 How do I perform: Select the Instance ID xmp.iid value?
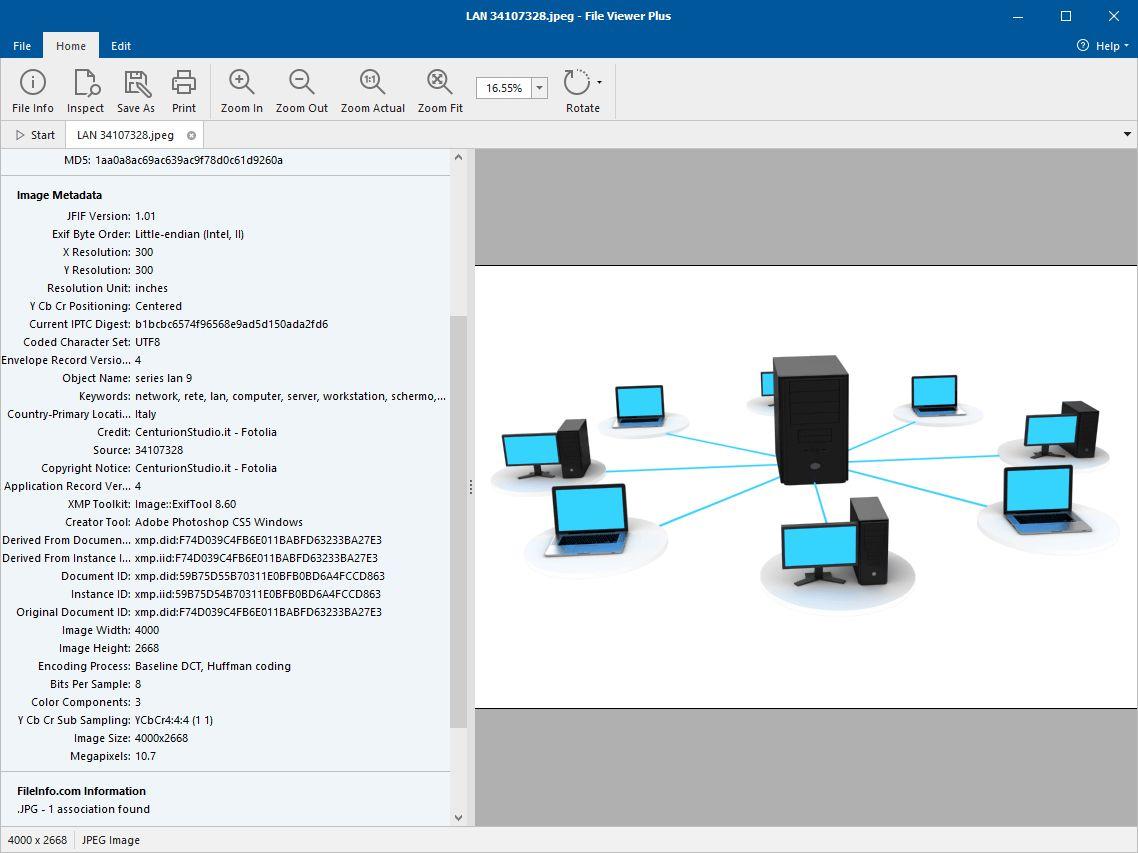point(258,595)
